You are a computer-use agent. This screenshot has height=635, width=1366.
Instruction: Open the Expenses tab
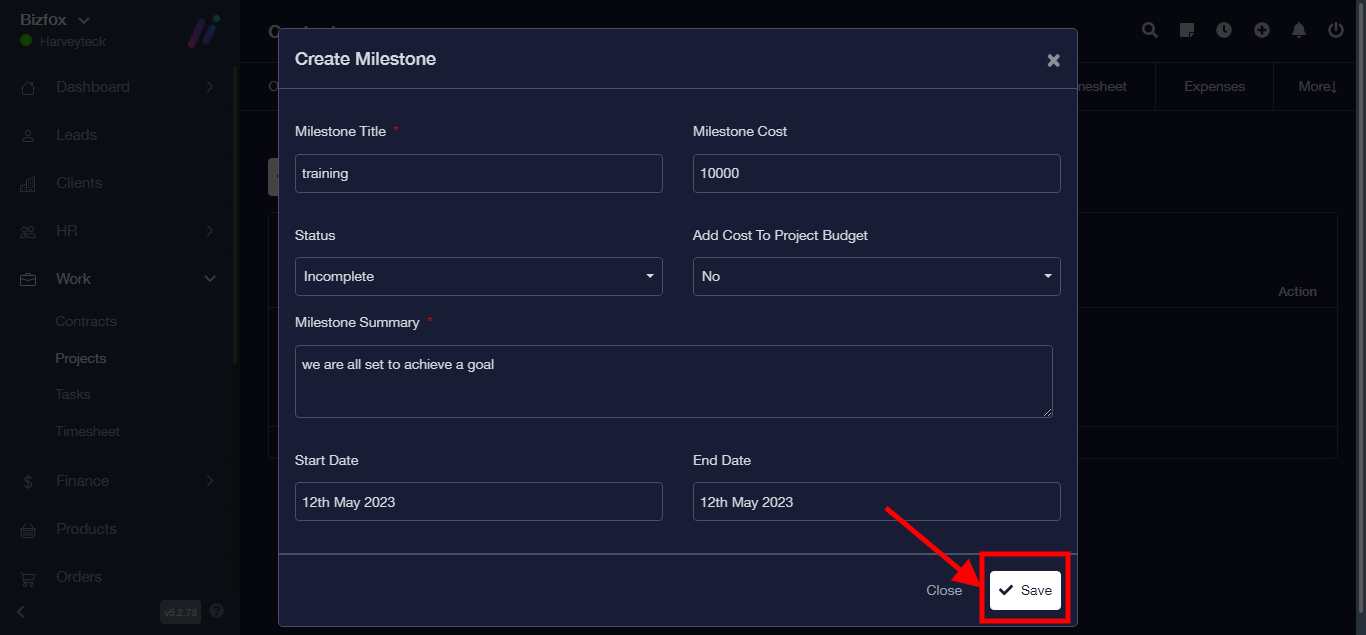[1214, 87]
